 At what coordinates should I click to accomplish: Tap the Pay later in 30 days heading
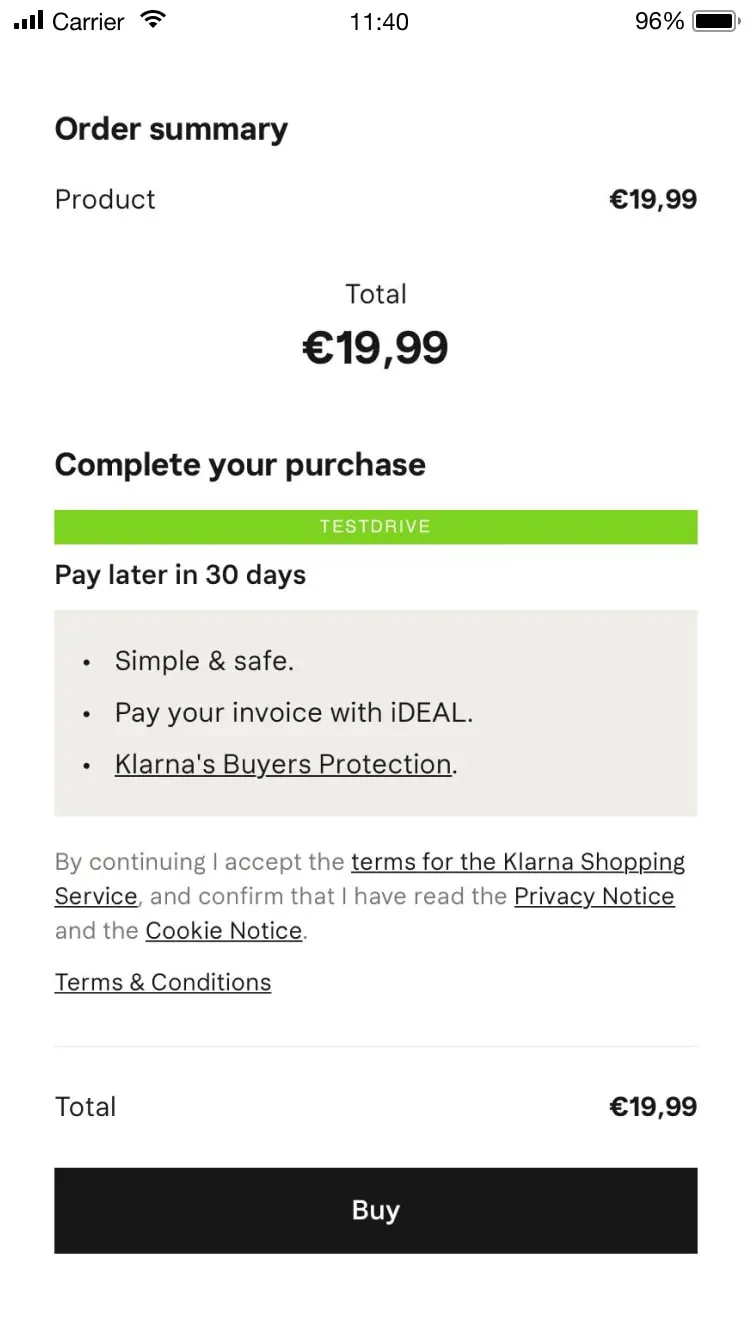point(180,575)
